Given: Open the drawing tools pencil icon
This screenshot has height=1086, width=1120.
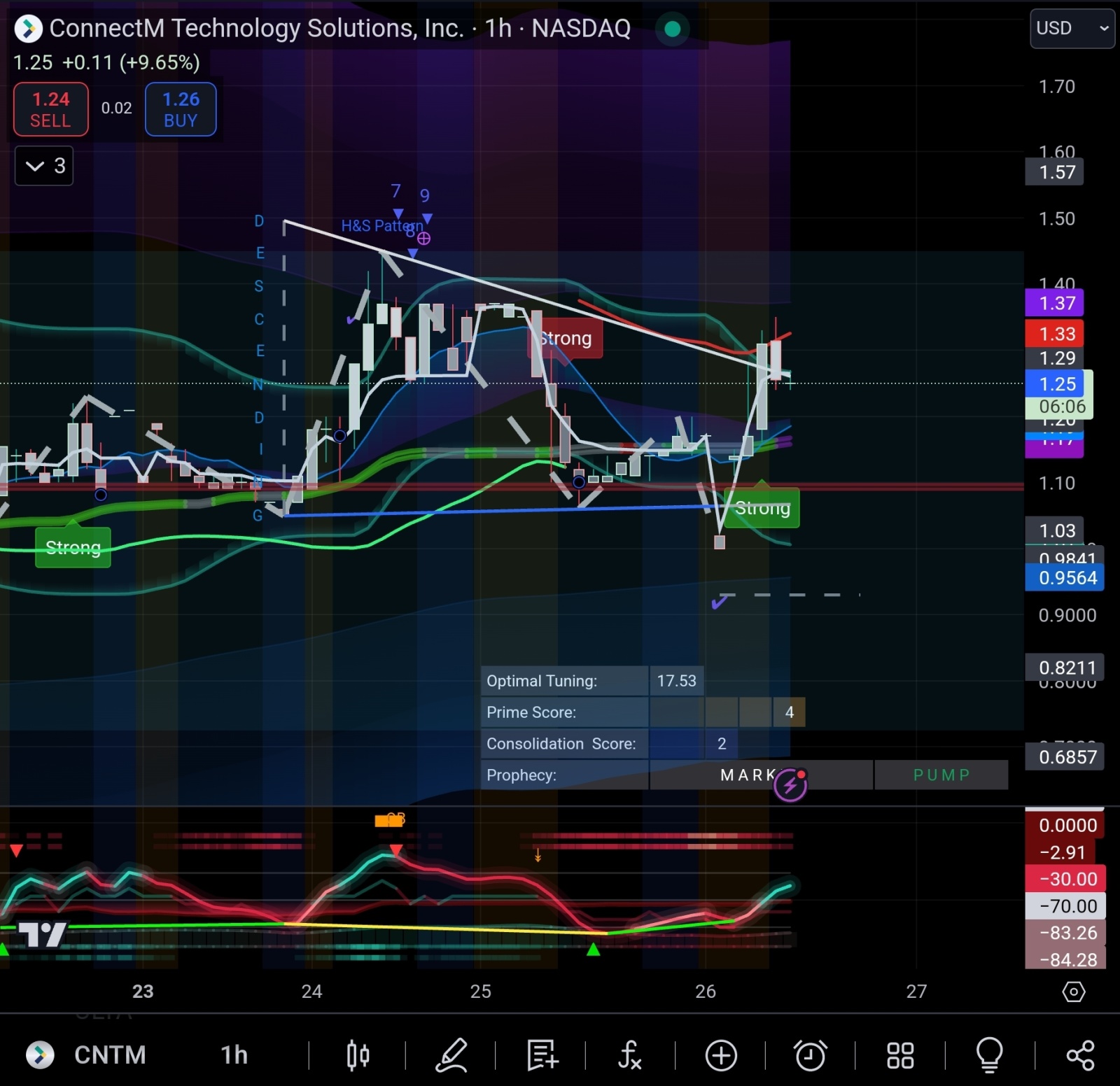Looking at the screenshot, I should point(451,1055).
